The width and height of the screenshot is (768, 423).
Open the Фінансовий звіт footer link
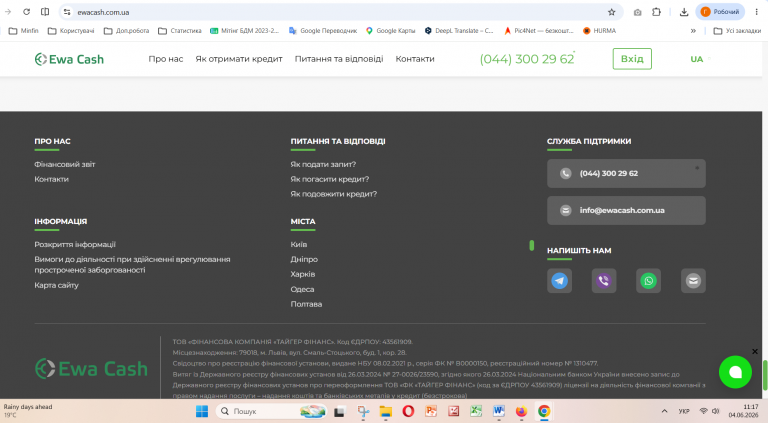pos(65,164)
